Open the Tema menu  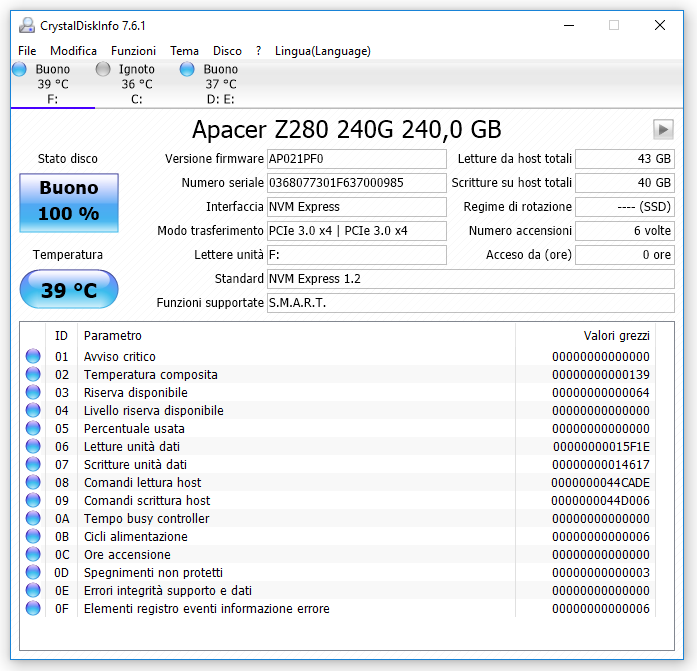click(x=184, y=51)
